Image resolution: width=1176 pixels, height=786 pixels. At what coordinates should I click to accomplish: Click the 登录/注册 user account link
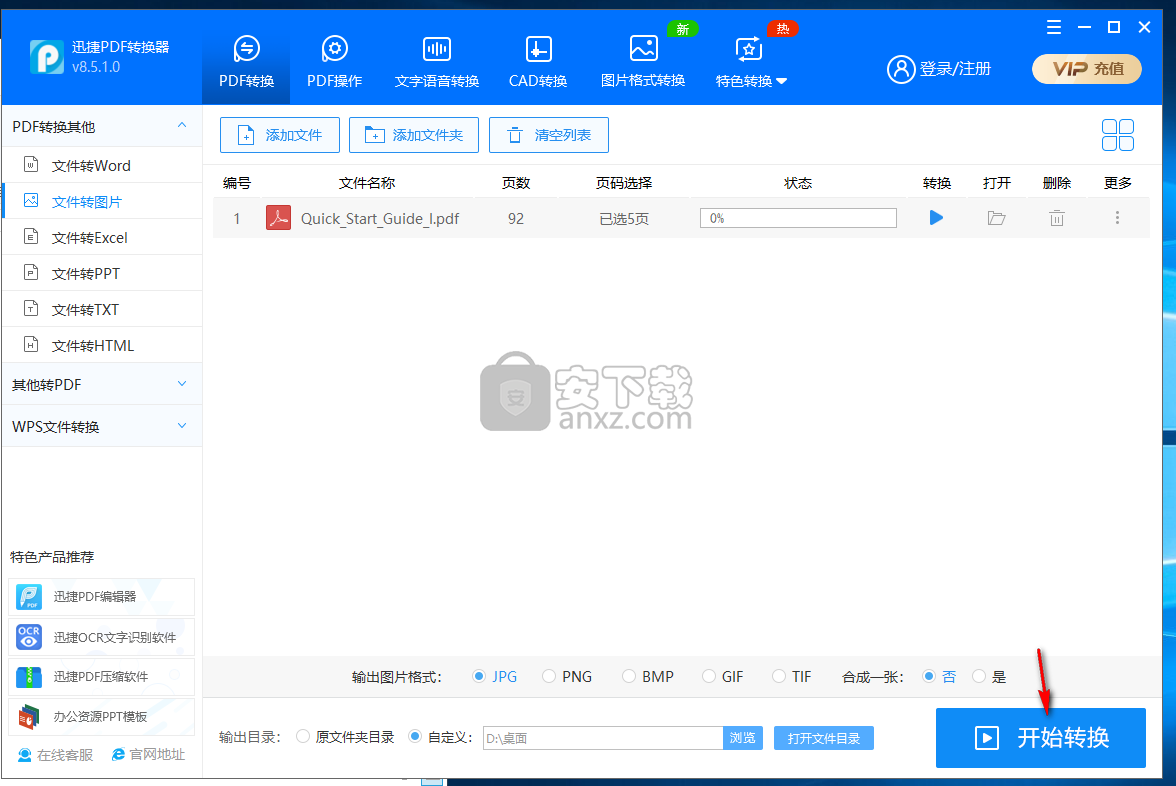939,69
